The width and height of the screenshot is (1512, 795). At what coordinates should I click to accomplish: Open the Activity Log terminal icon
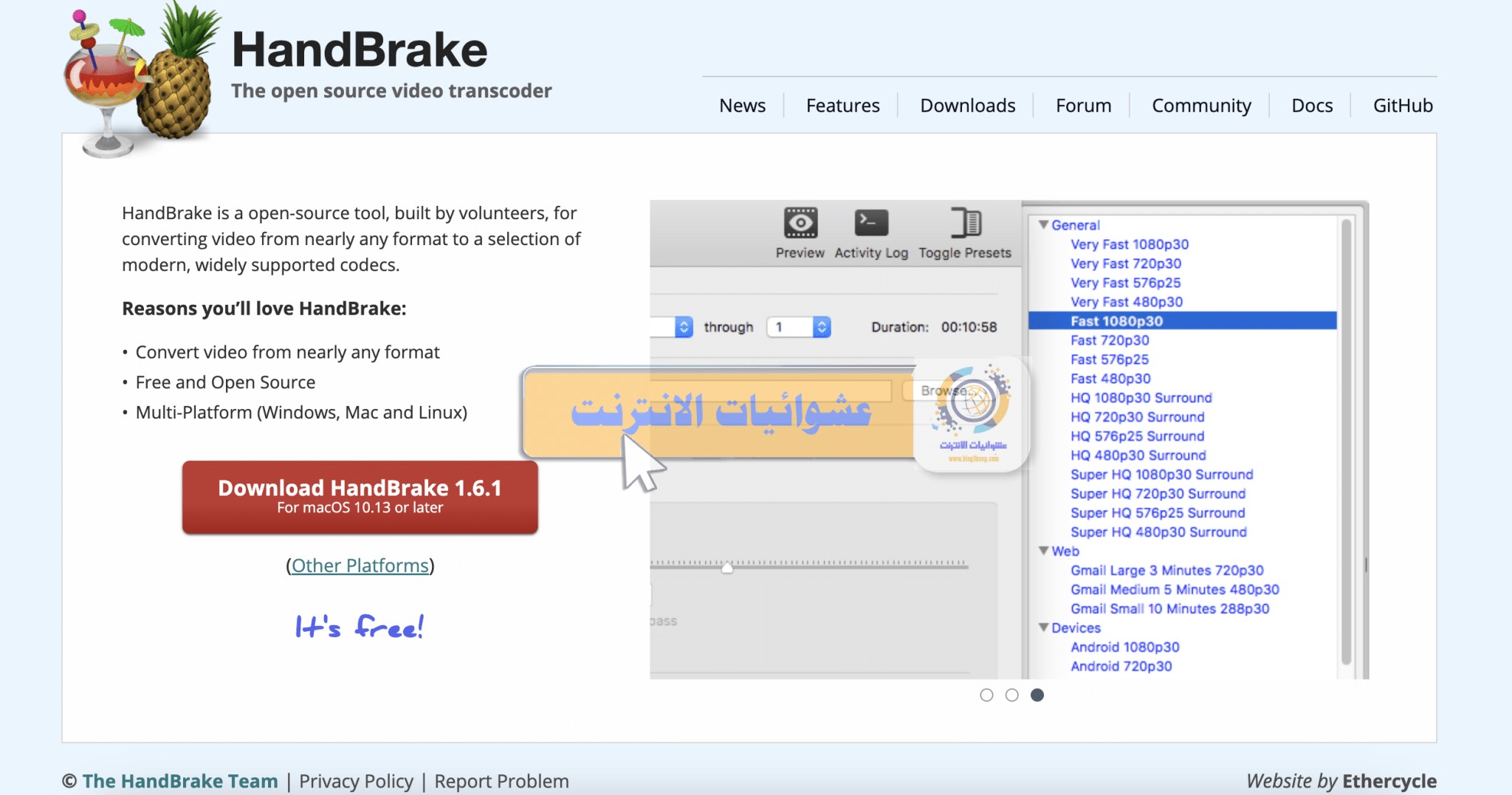[x=871, y=222]
